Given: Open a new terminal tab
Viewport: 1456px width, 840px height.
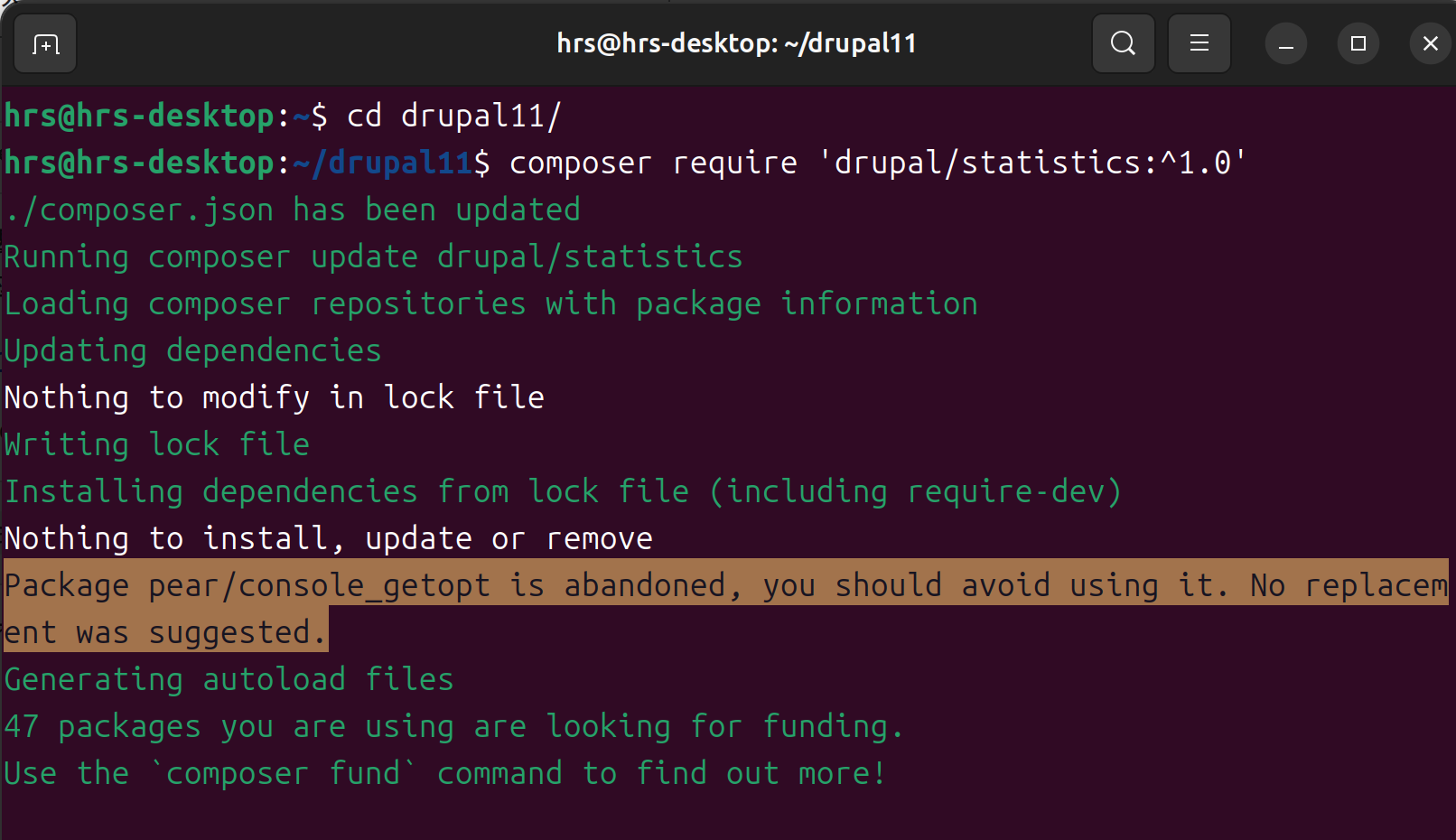Looking at the screenshot, I should click(x=45, y=43).
